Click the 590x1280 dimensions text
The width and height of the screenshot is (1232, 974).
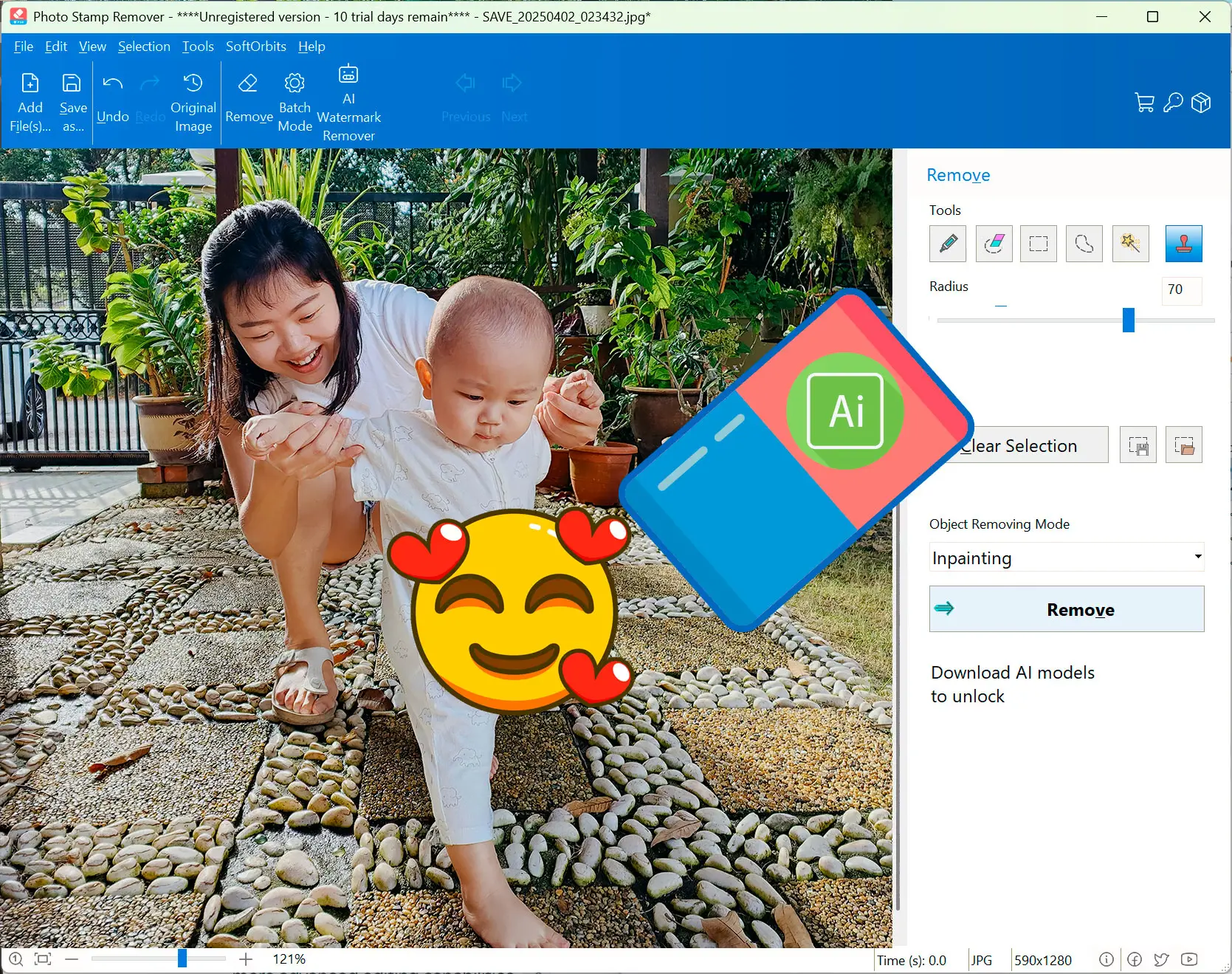pyautogui.click(x=1042, y=961)
